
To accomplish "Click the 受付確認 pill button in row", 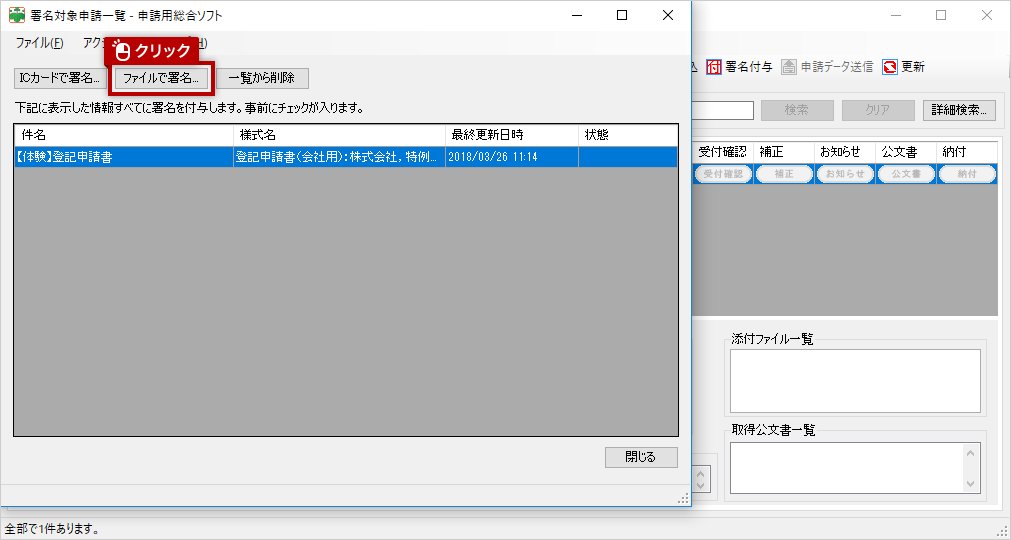I will (723, 174).
